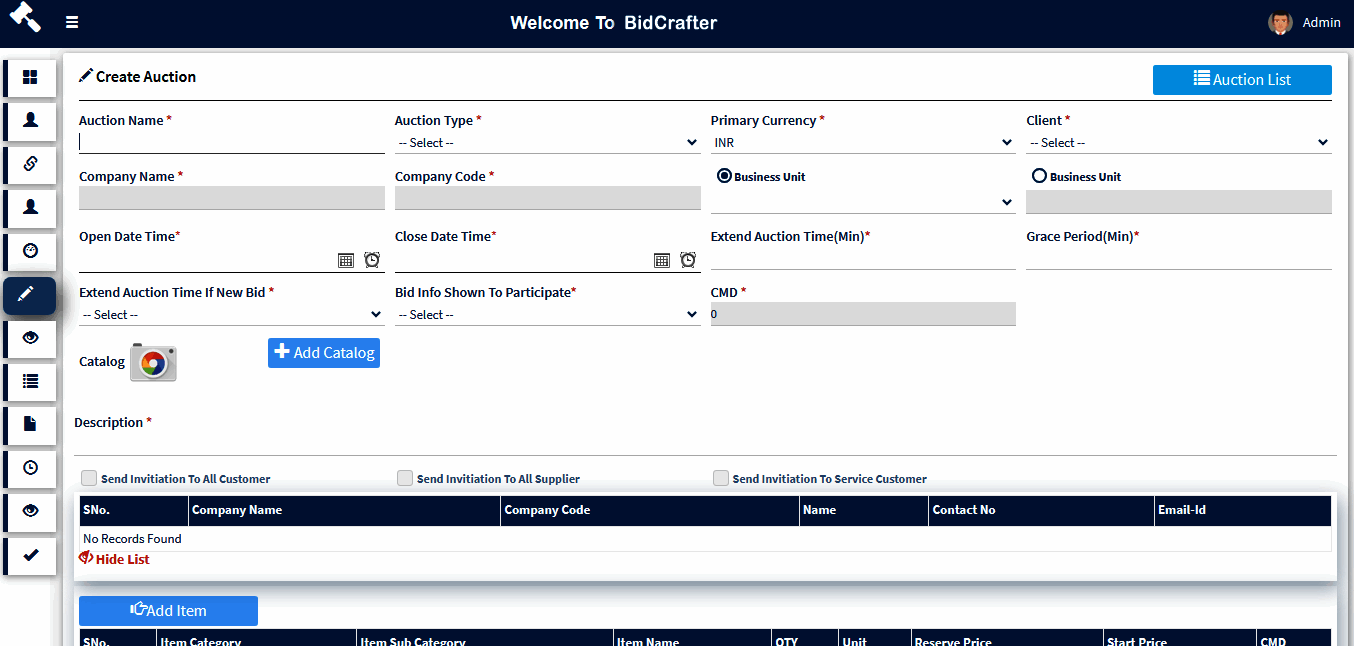
Task: Expand the Primary Currency selector
Action: click(x=863, y=142)
